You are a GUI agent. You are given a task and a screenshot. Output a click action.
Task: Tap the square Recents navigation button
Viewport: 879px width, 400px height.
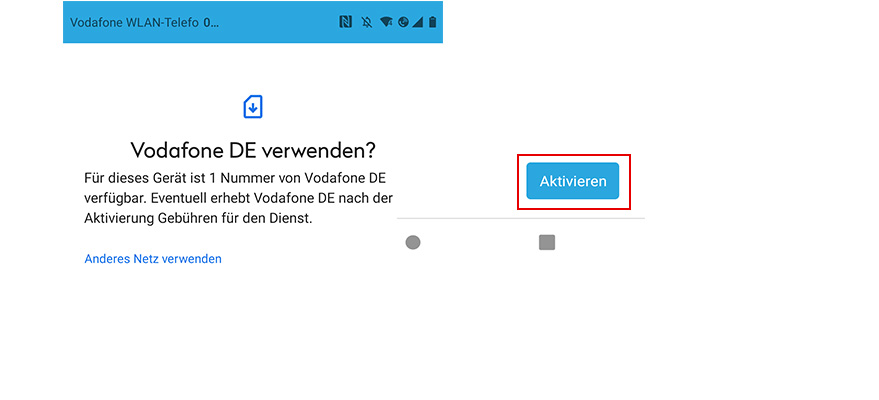tap(547, 243)
